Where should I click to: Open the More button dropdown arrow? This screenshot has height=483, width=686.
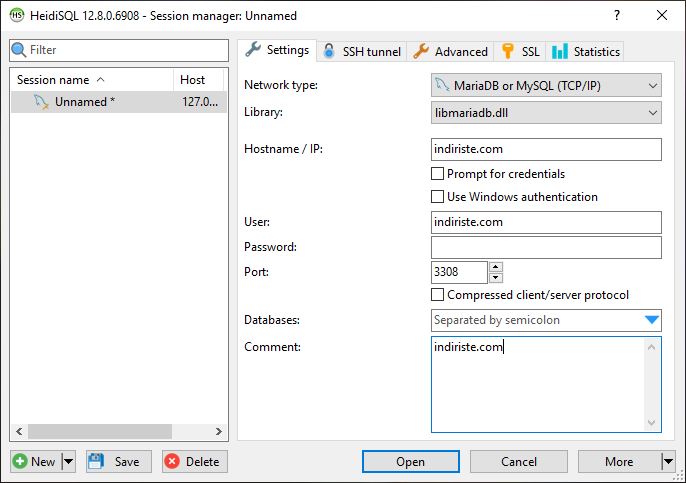click(x=668, y=461)
